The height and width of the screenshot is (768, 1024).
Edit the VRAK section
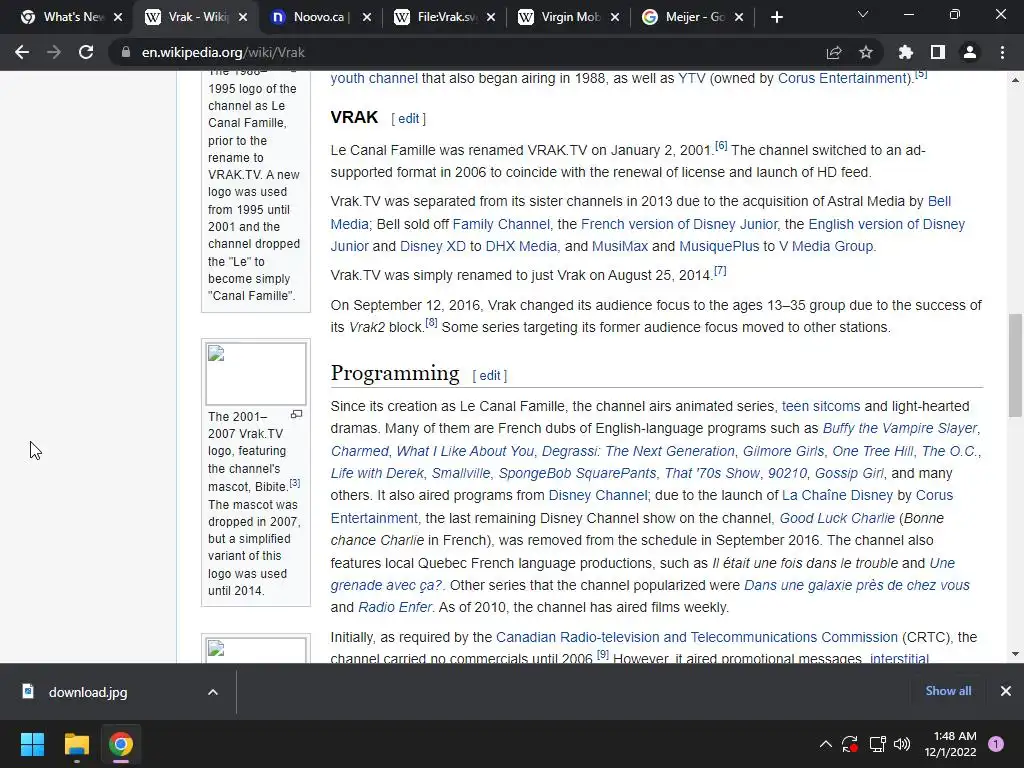tap(409, 119)
